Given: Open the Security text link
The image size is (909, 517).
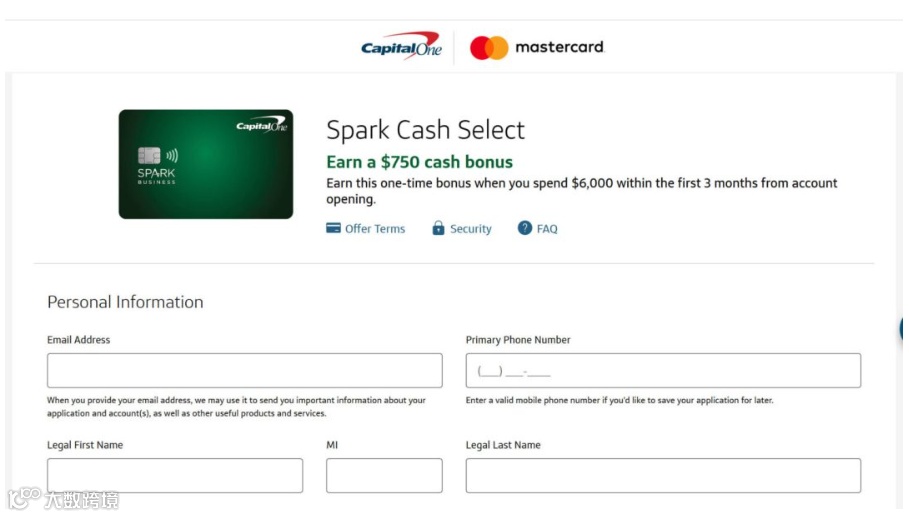Looking at the screenshot, I should point(471,229).
